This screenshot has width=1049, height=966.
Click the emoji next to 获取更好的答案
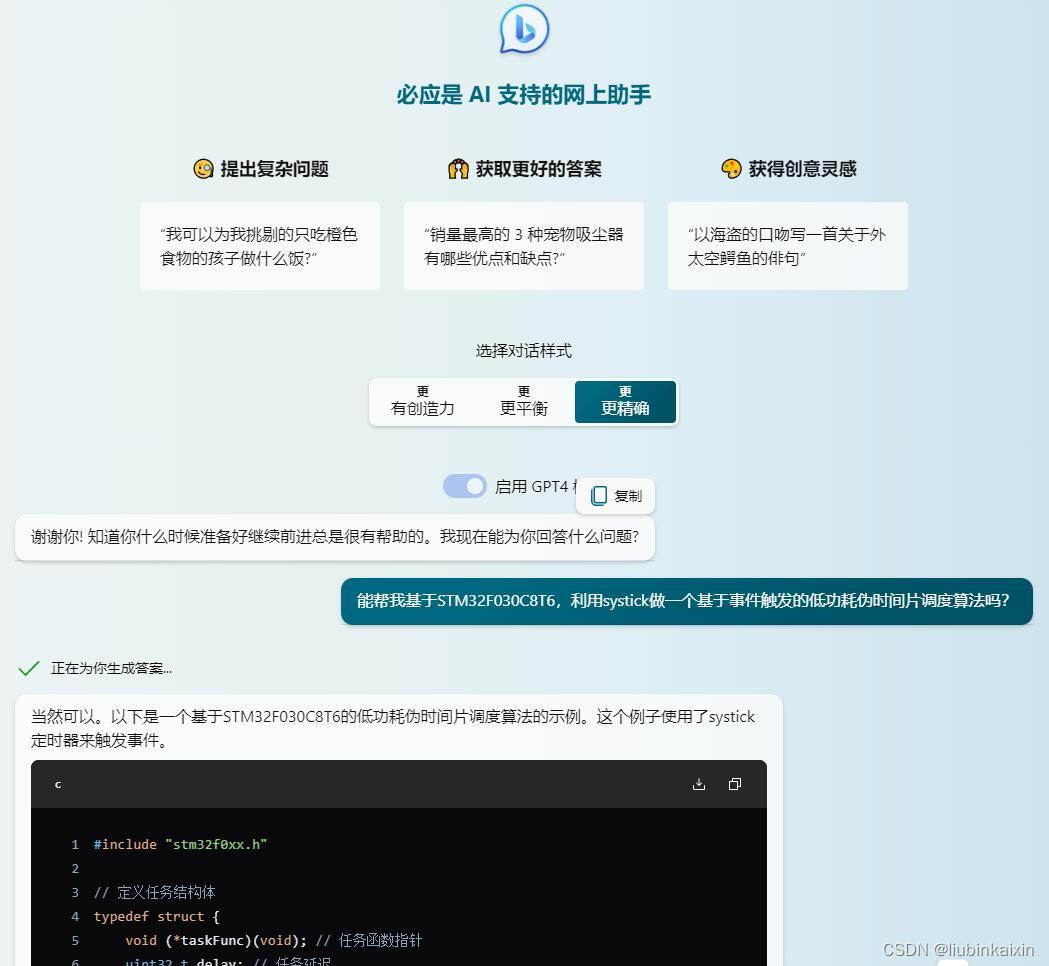458,169
